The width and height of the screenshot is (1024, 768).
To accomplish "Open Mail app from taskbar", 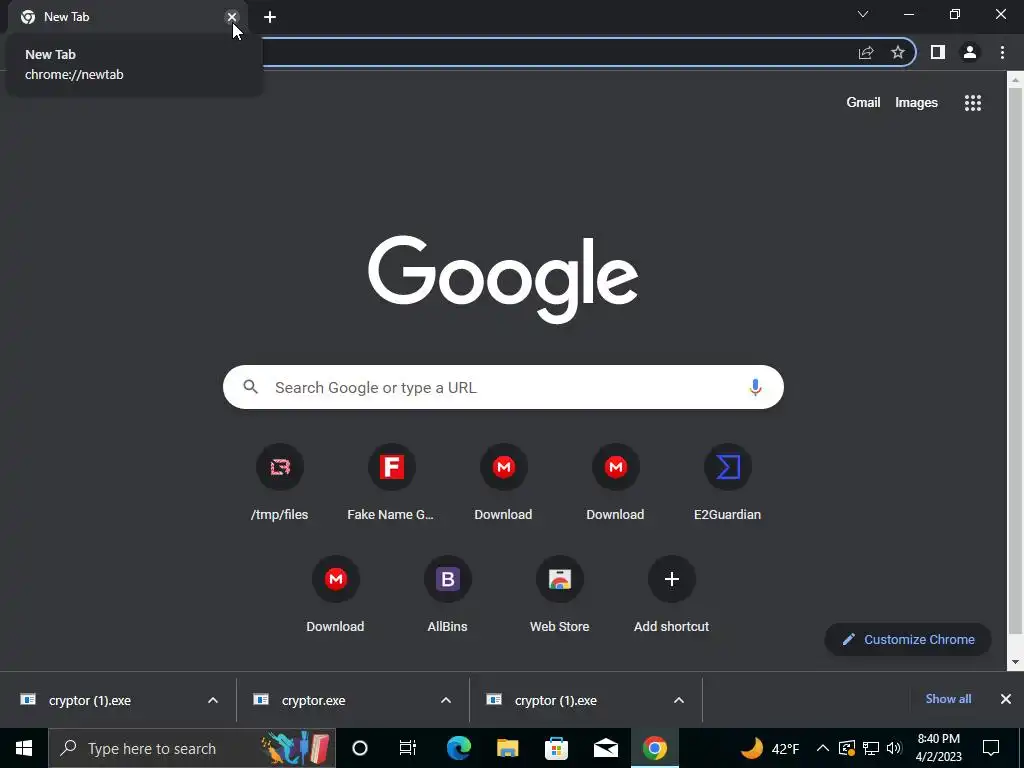I will tap(605, 748).
